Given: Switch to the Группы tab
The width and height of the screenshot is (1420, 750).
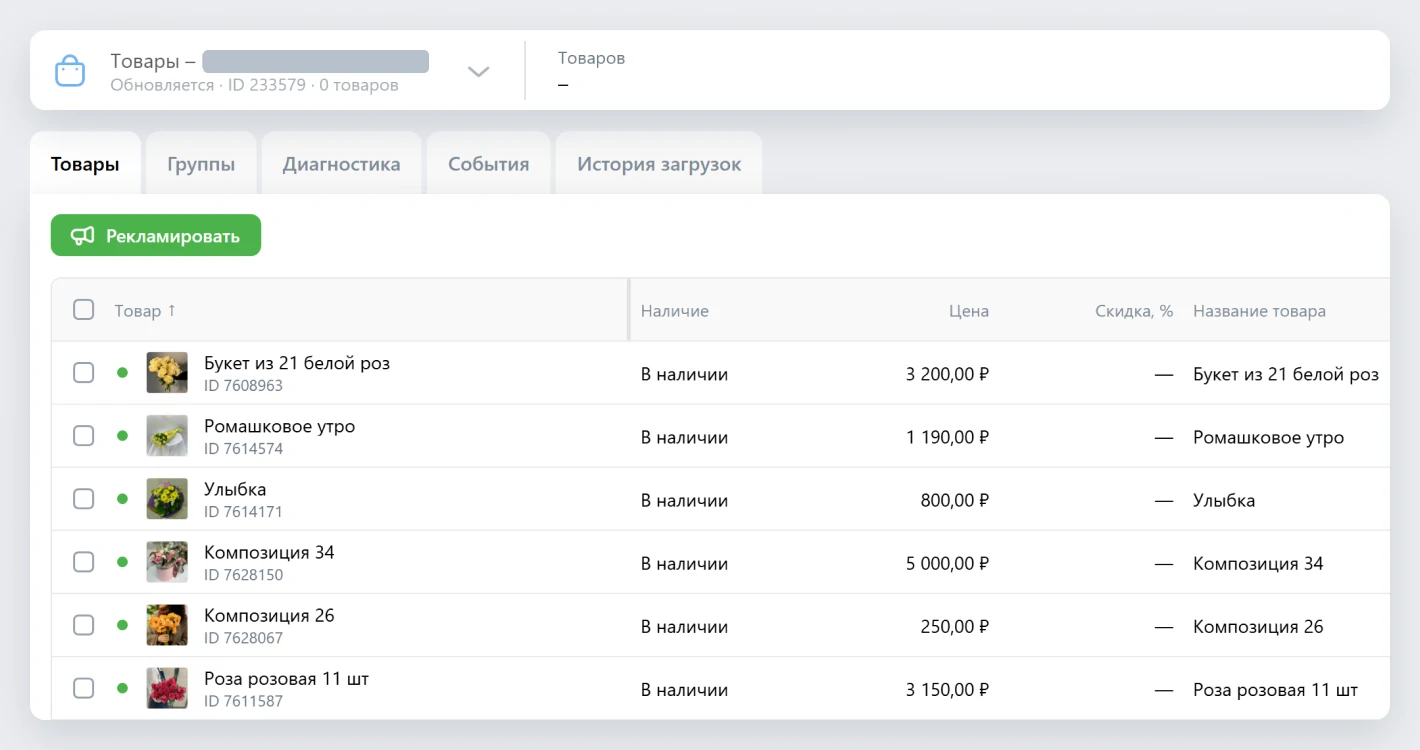Looking at the screenshot, I should pyautogui.click(x=201, y=164).
